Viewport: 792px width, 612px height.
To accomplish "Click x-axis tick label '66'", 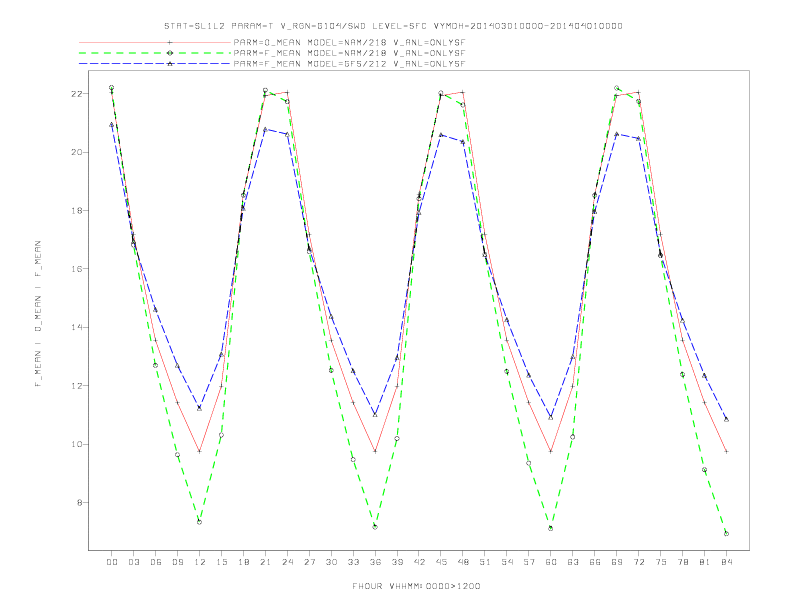I will [x=595, y=562].
